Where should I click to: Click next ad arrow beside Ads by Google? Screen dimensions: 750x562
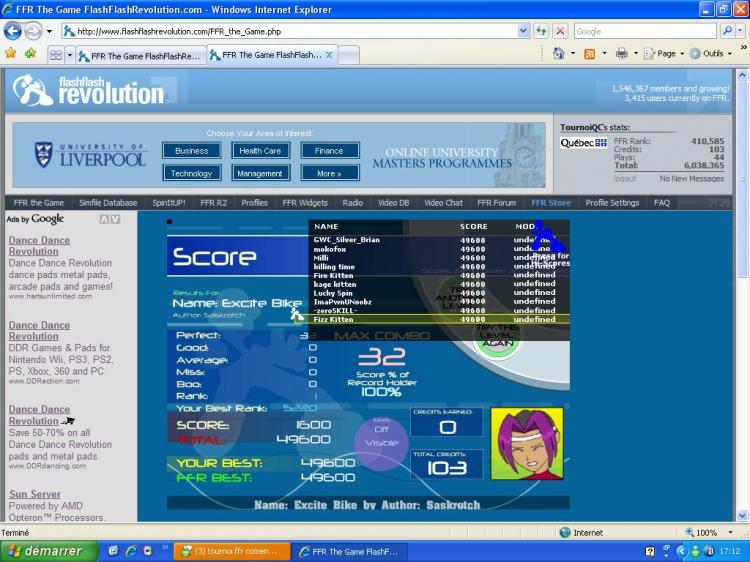[x=115, y=220]
